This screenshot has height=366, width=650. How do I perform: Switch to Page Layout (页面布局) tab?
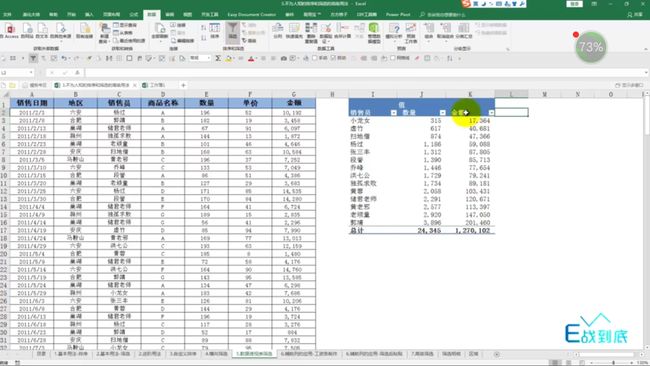pyautogui.click(x=112, y=15)
